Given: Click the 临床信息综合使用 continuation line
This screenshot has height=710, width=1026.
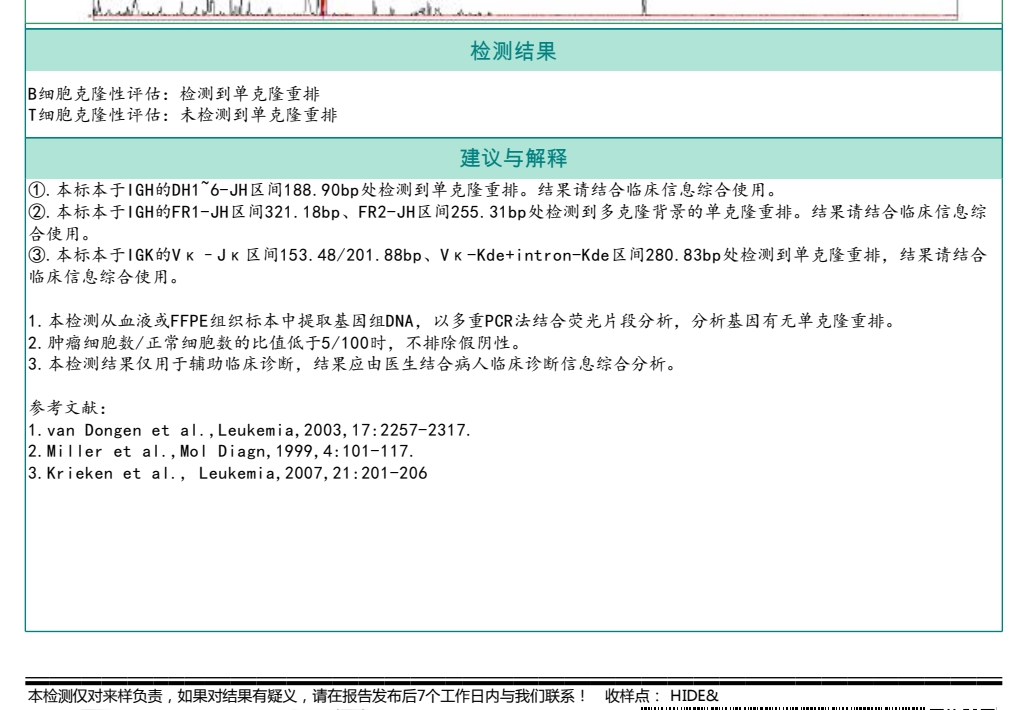Looking at the screenshot, I should coord(103,277).
